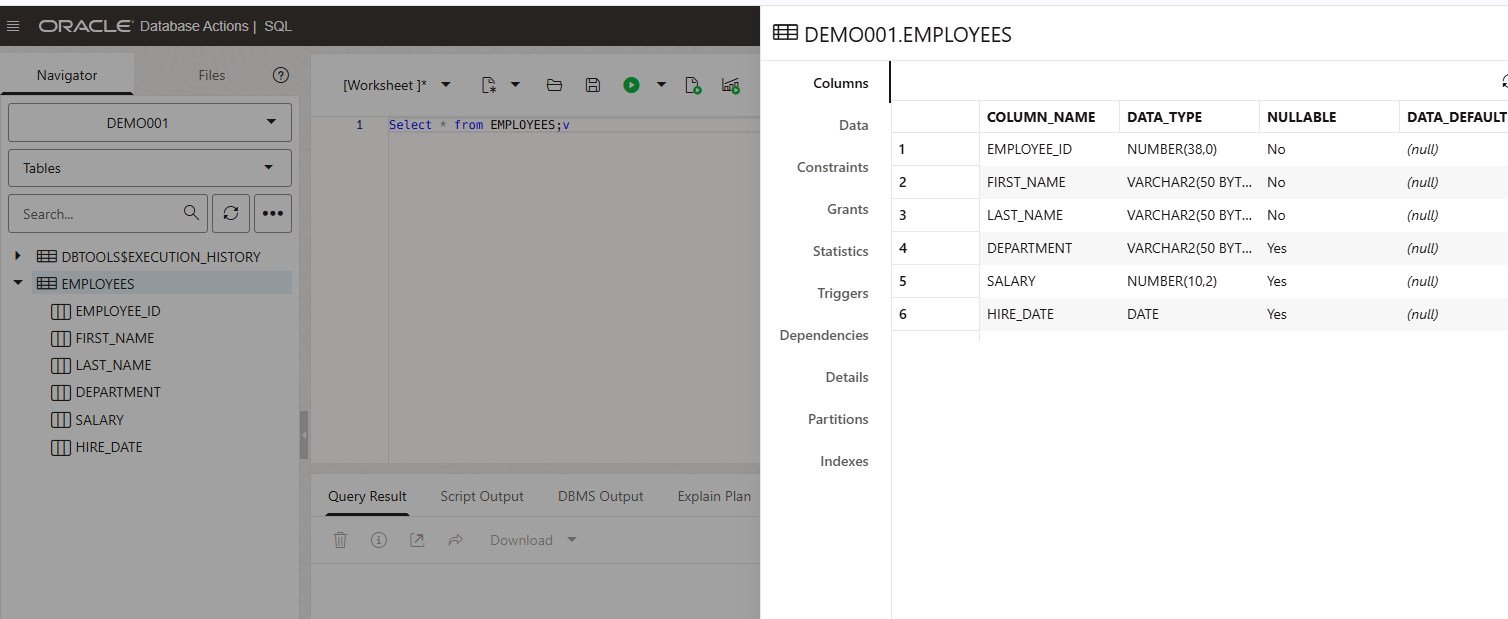Open the dropdown arrow beside new file icon
The height and width of the screenshot is (619, 1508).
515,85
